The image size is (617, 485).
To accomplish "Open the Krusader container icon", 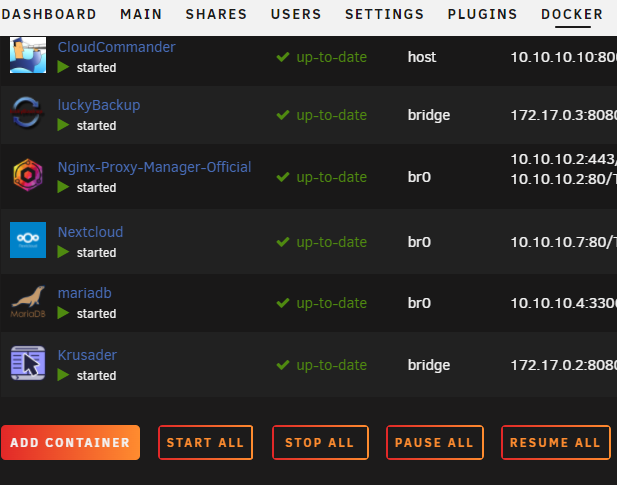I will (x=28, y=363).
